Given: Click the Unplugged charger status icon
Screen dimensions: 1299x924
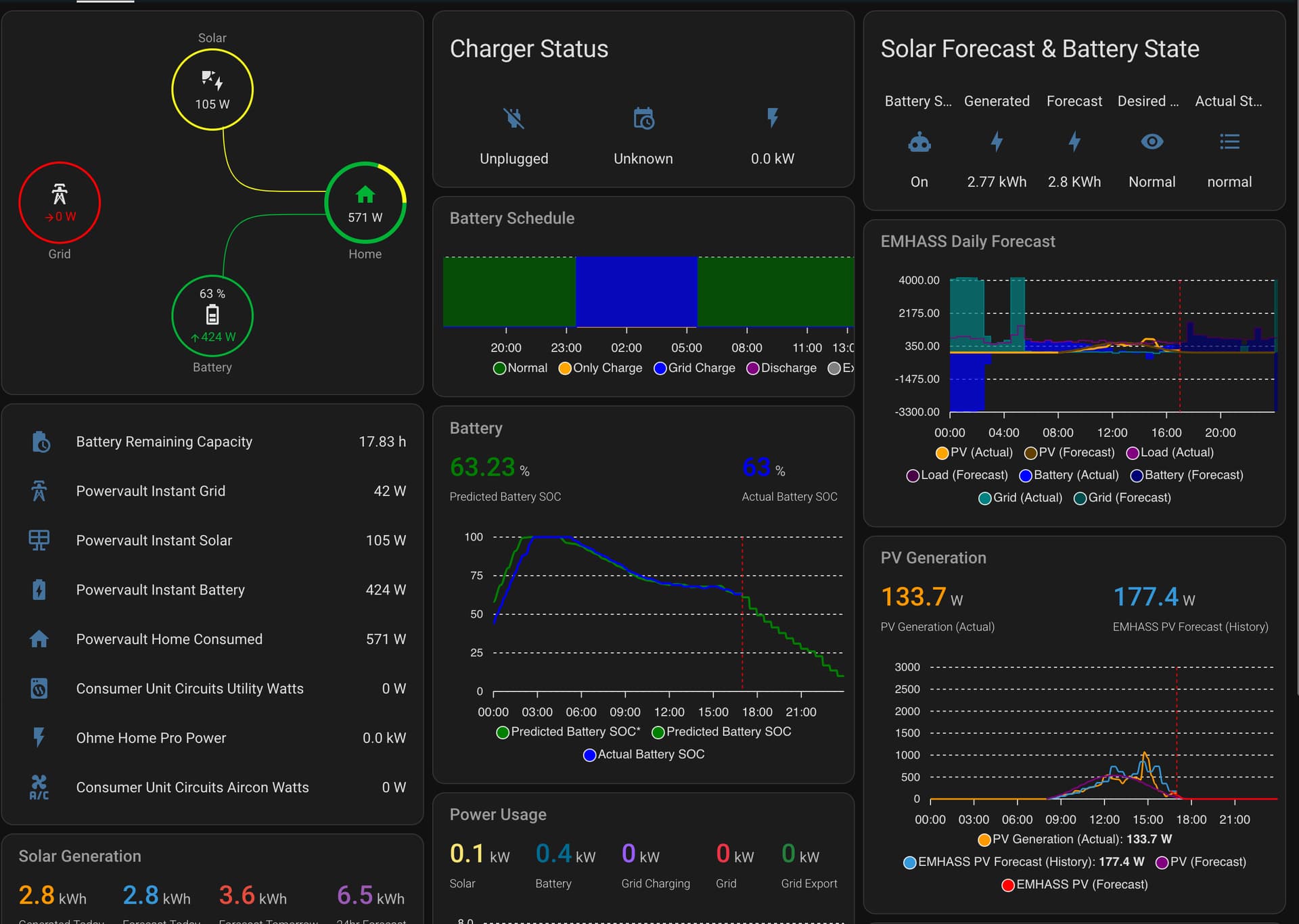Looking at the screenshot, I should click(x=514, y=118).
